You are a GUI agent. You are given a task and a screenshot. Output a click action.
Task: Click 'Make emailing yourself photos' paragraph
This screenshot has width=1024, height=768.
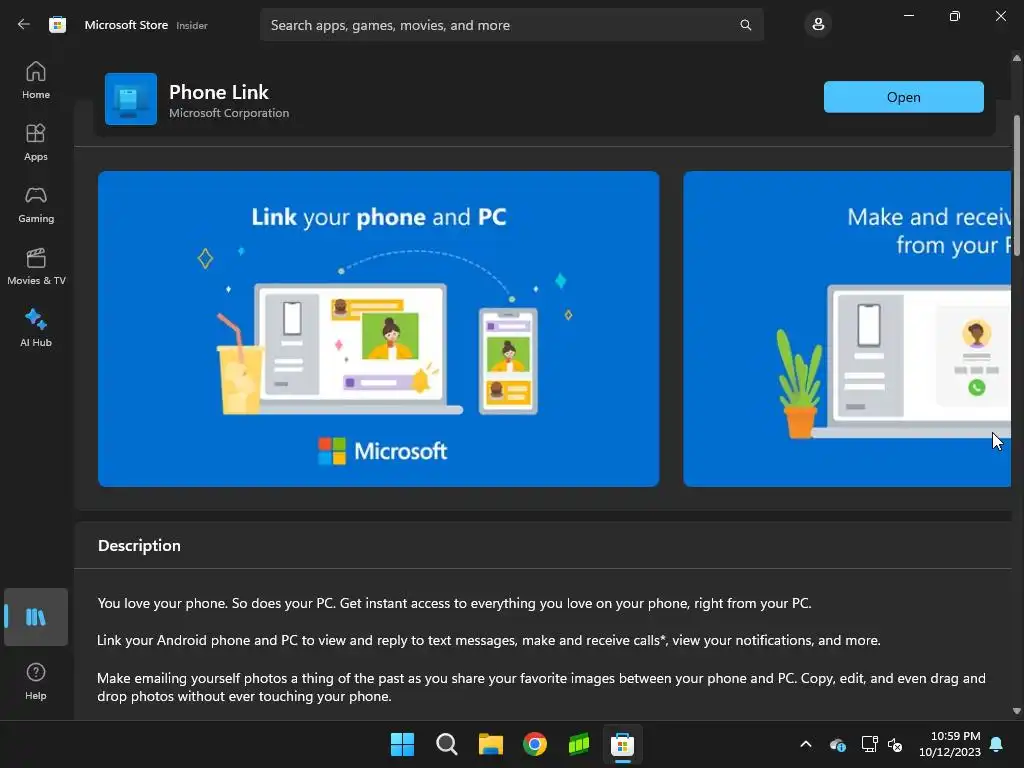[541, 687]
